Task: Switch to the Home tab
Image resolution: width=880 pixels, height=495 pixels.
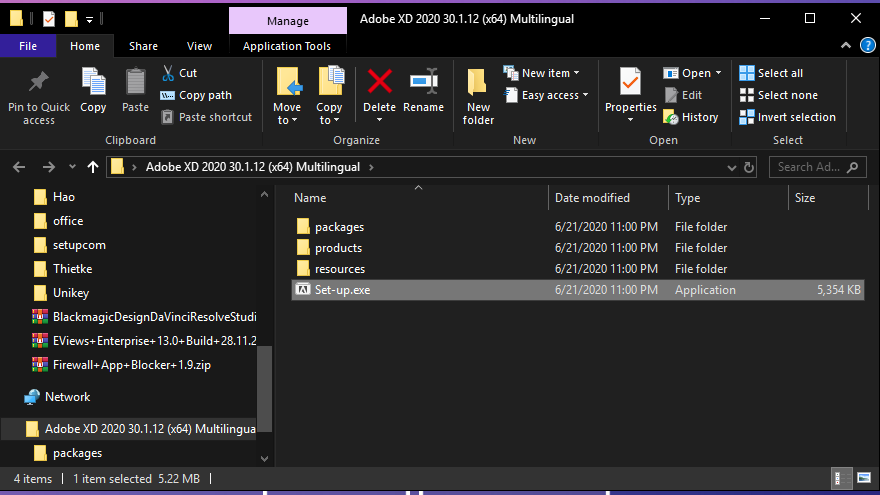Action: pos(85,46)
